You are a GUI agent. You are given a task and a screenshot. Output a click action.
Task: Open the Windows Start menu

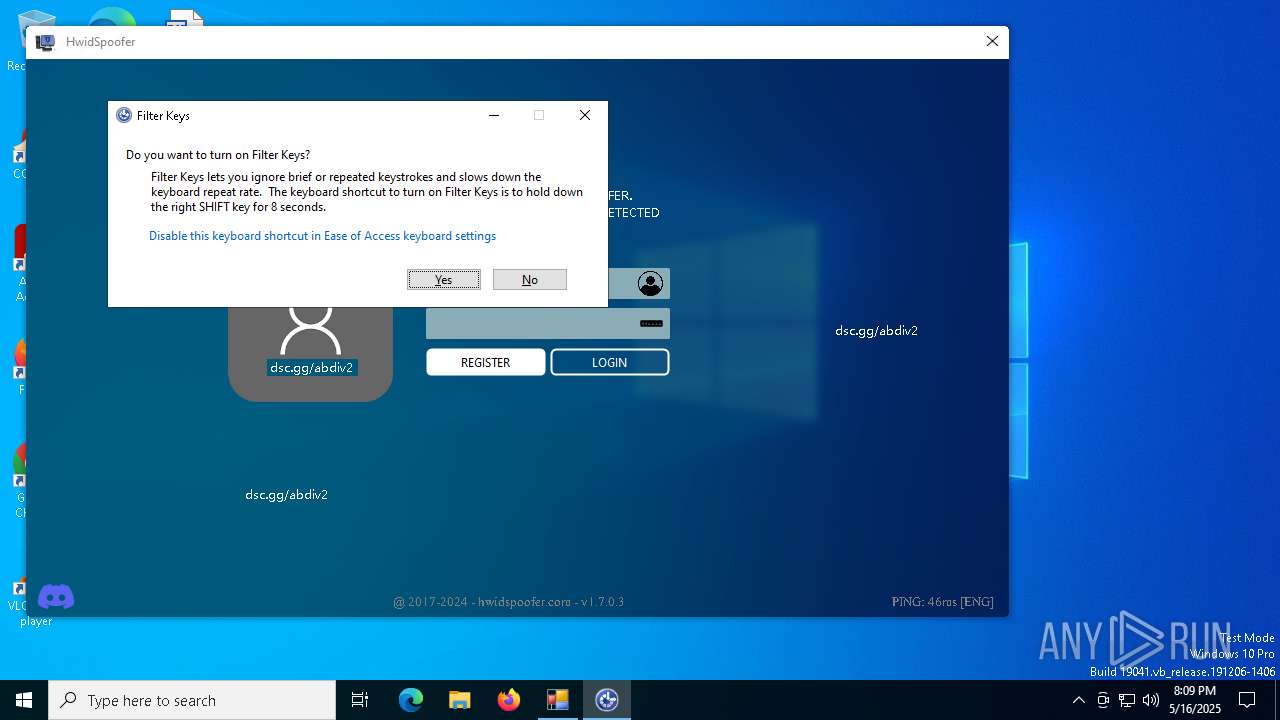point(24,700)
